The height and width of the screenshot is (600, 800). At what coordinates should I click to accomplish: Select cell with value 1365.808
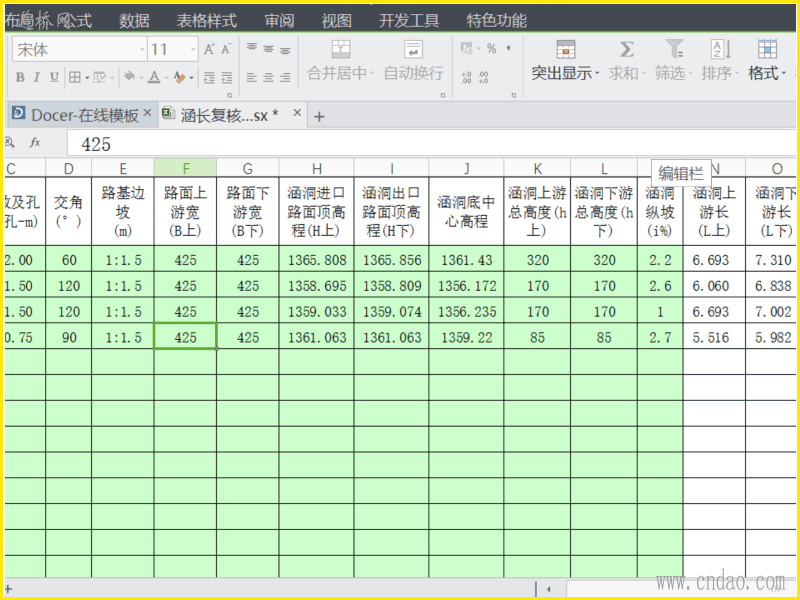[316, 260]
